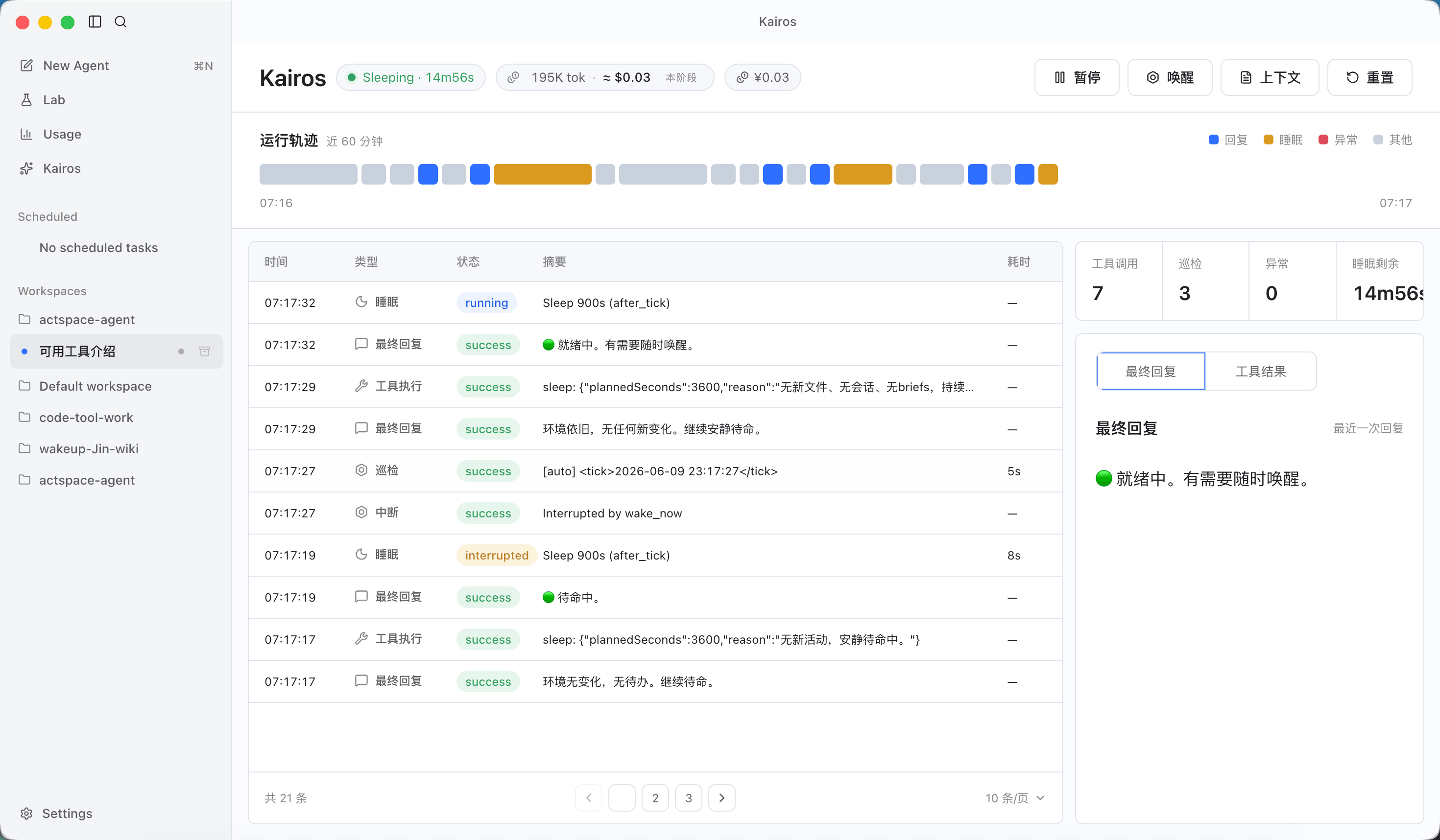Click the Settings gear icon
Screen dimensions: 1440x840
tap(26, 813)
